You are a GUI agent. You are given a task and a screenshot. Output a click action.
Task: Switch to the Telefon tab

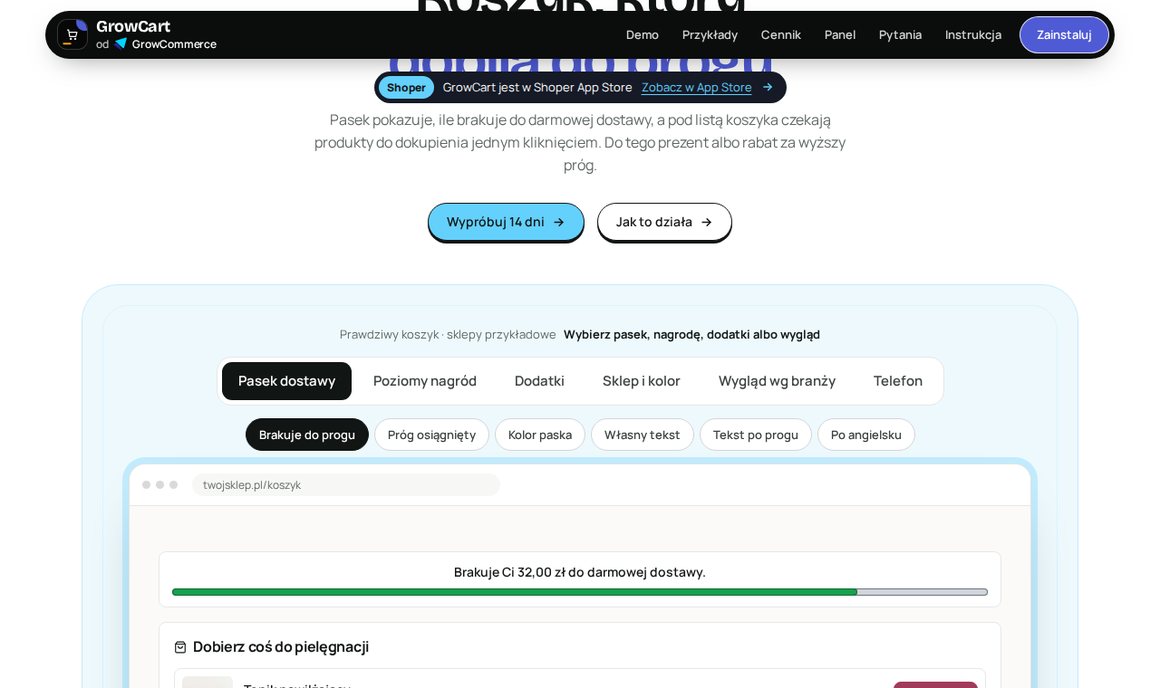[897, 381]
